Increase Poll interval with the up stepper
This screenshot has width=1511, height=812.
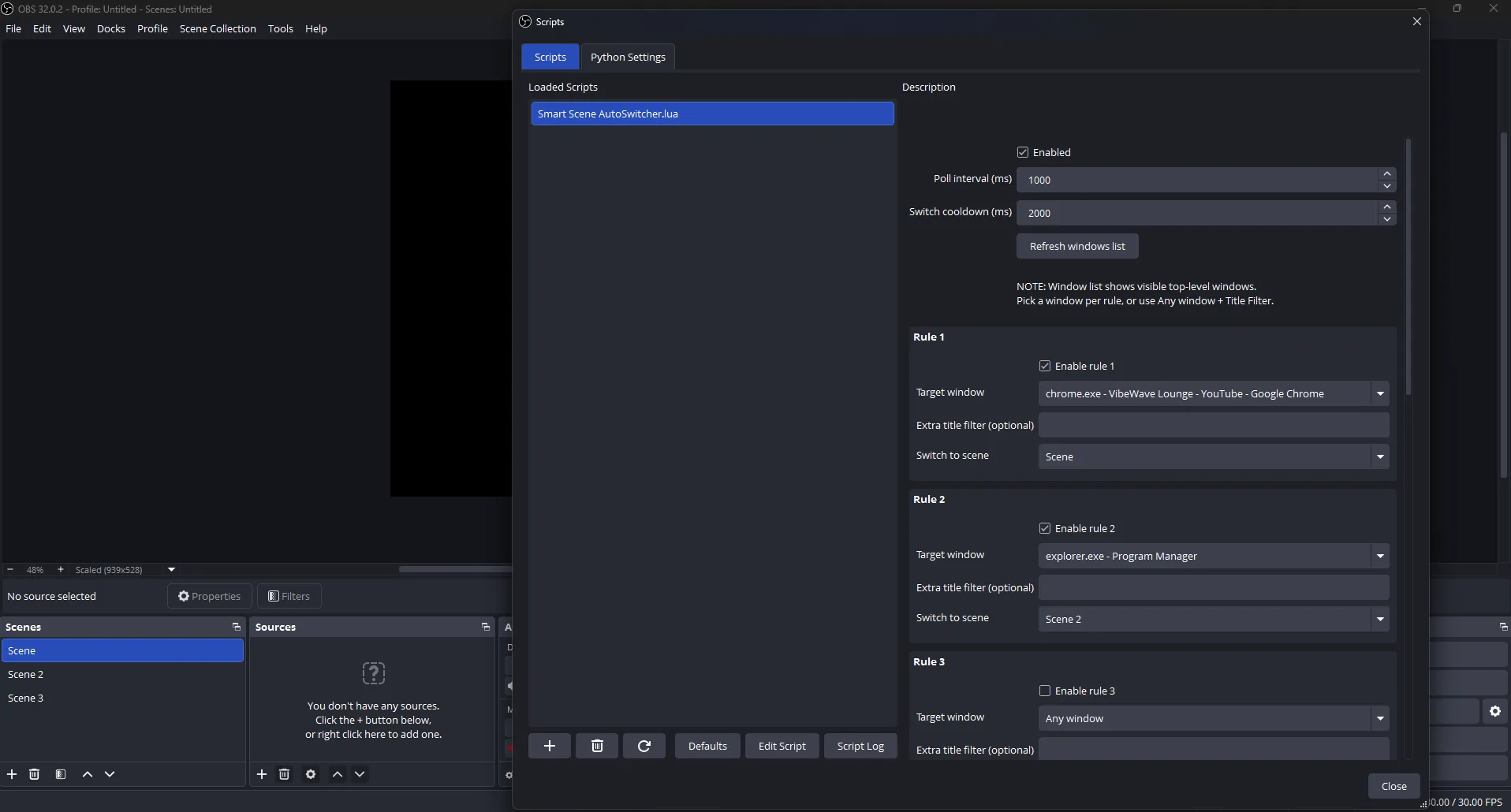coord(1386,174)
